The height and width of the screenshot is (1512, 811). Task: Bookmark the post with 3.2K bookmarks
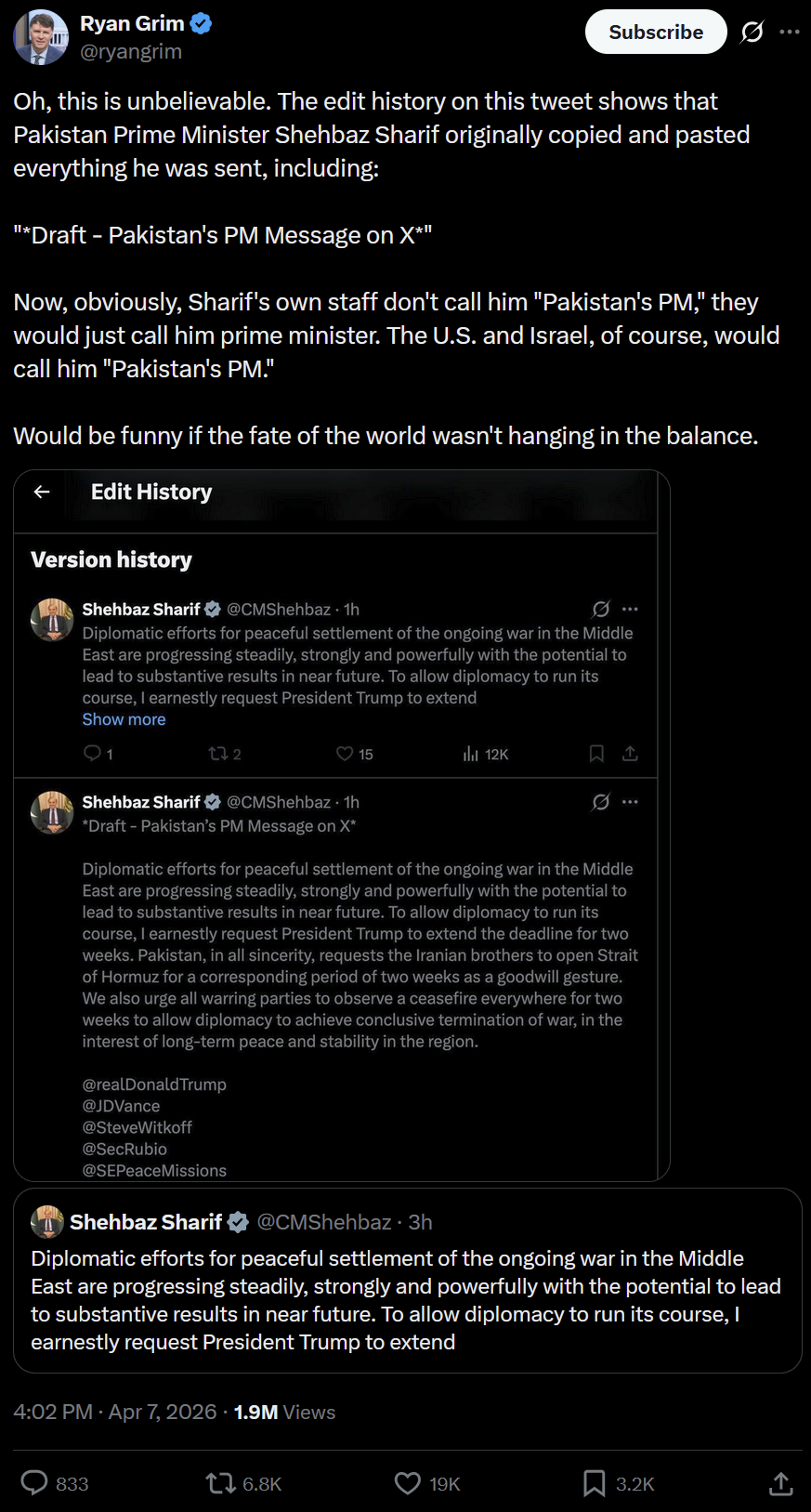tap(594, 1482)
